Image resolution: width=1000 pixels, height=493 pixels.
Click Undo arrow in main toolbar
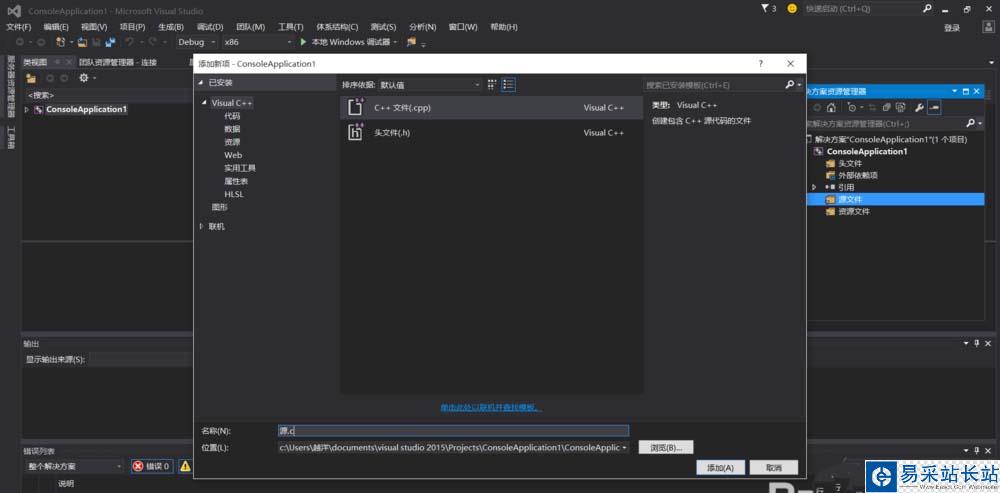[129, 42]
